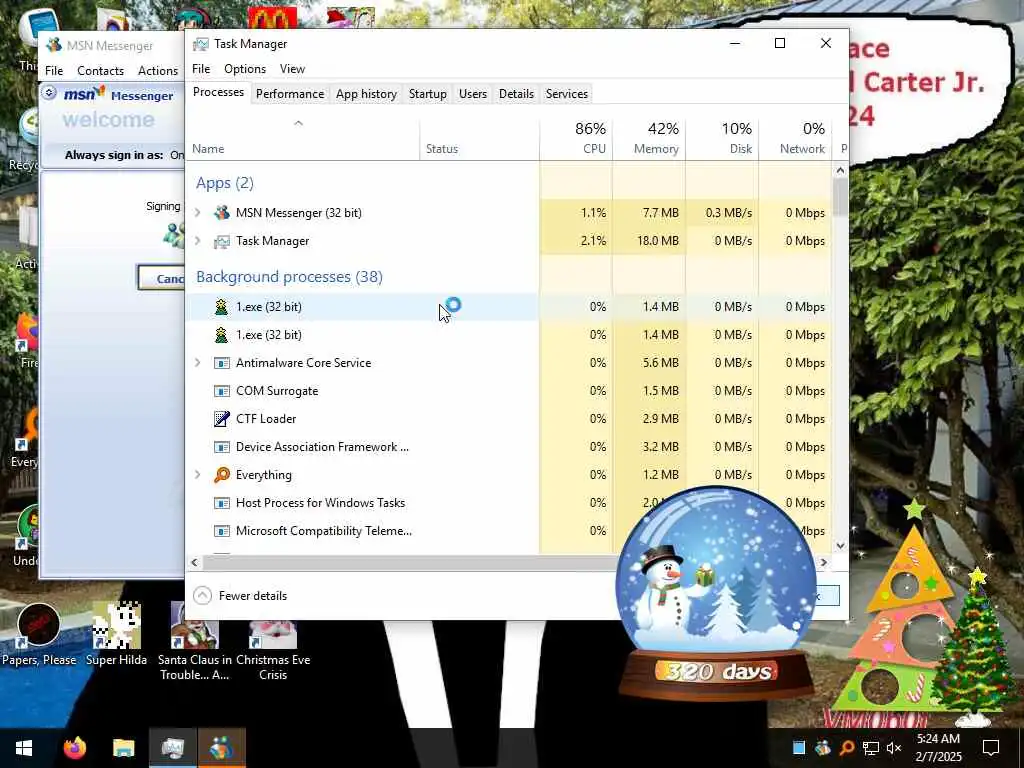Open the Actions menu in MSN Messenger
The width and height of the screenshot is (1024, 768).
(x=158, y=71)
